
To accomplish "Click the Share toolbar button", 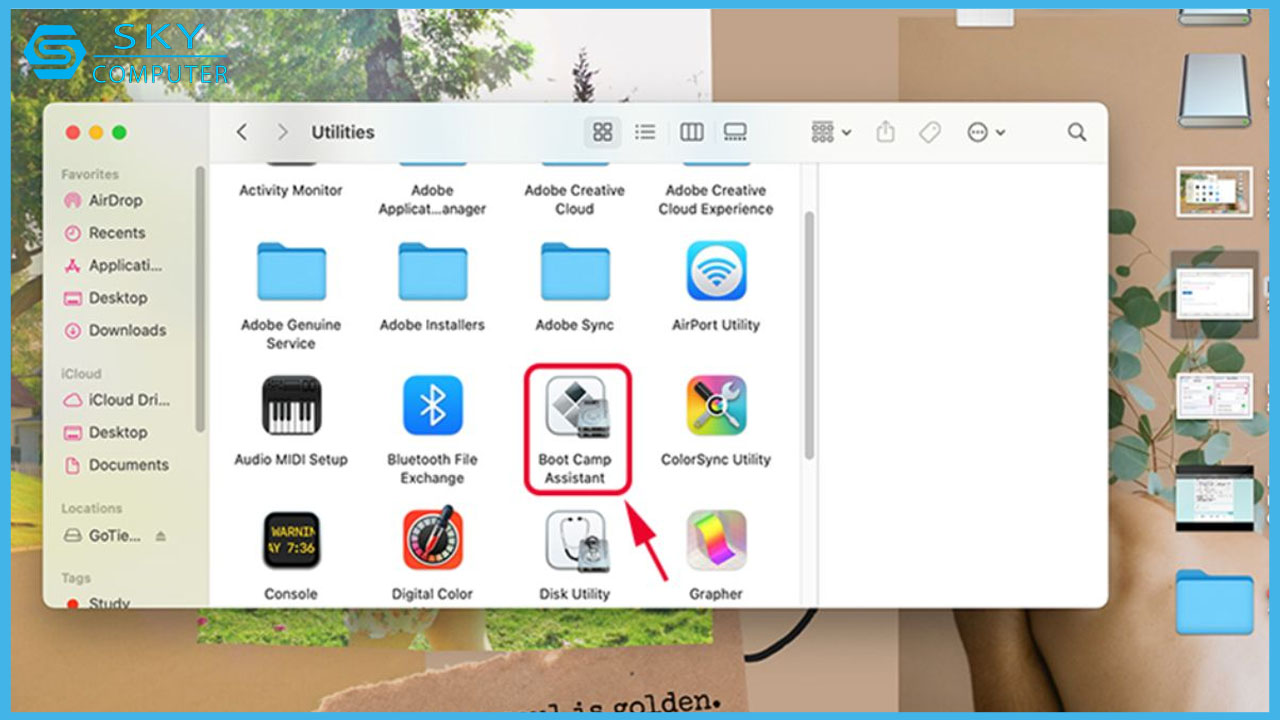I will point(885,132).
